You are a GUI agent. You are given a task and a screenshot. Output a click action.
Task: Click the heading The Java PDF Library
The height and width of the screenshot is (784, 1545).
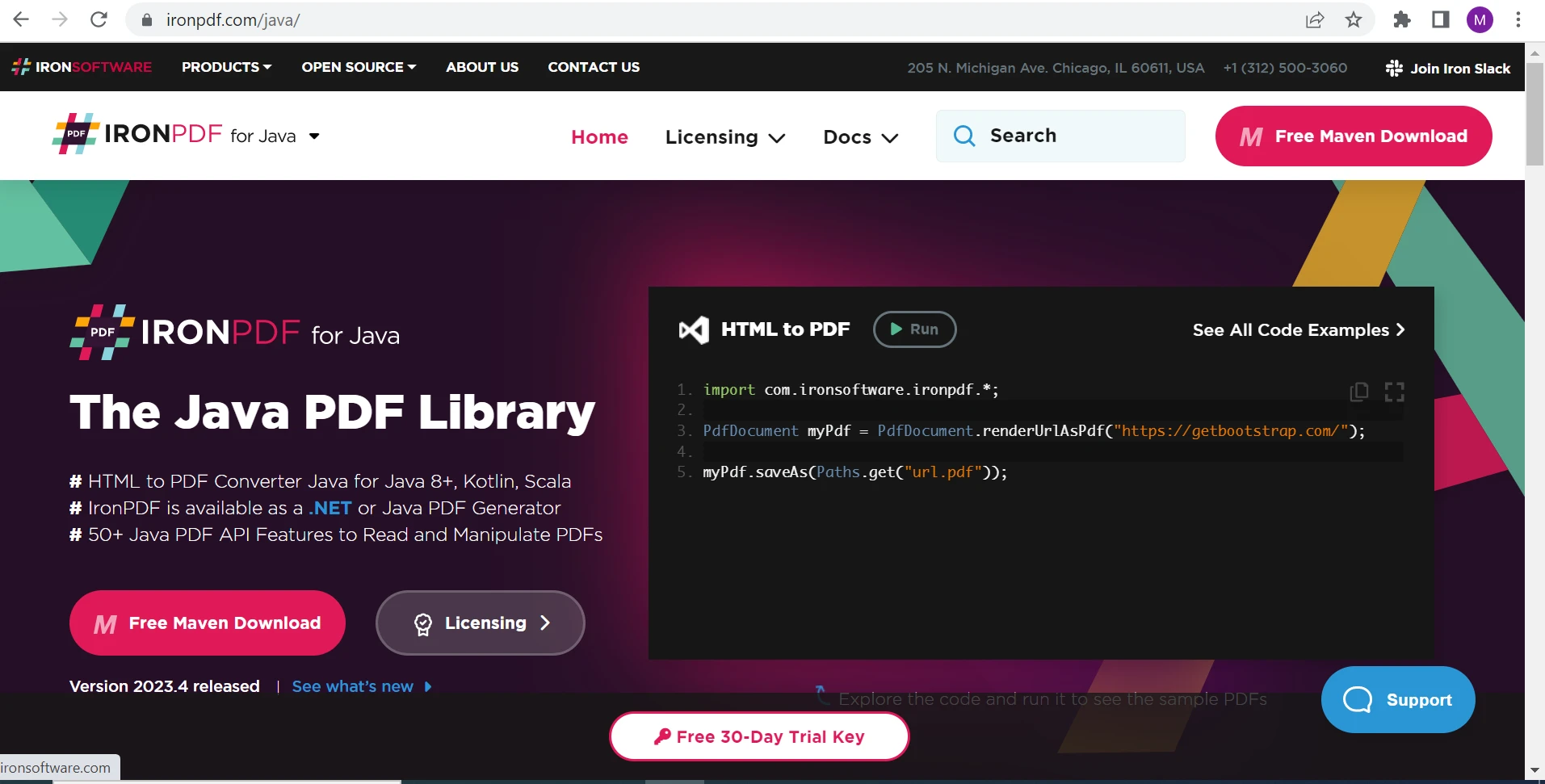(x=332, y=412)
